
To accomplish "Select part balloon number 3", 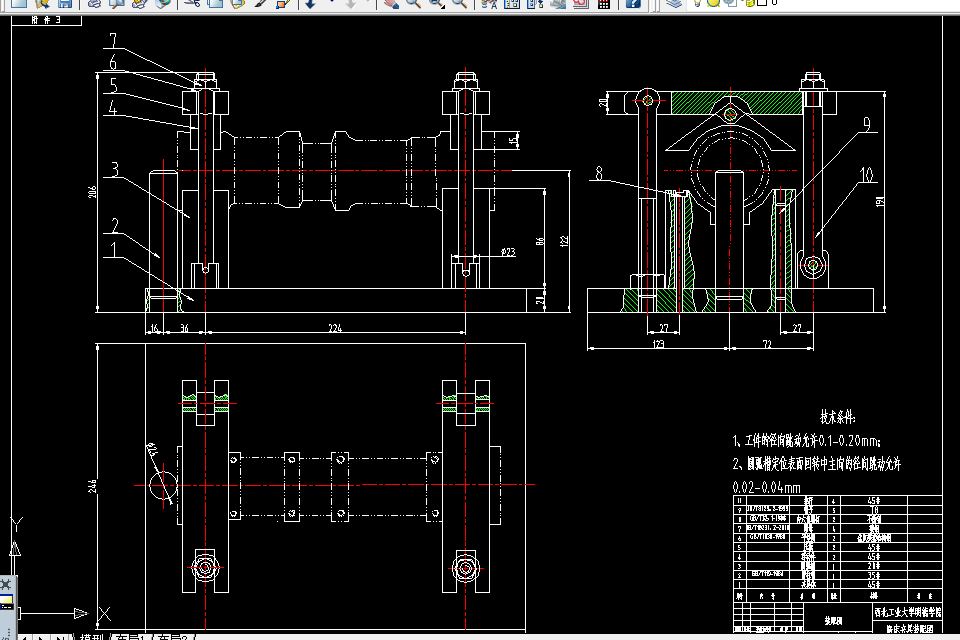I will [x=114, y=169].
